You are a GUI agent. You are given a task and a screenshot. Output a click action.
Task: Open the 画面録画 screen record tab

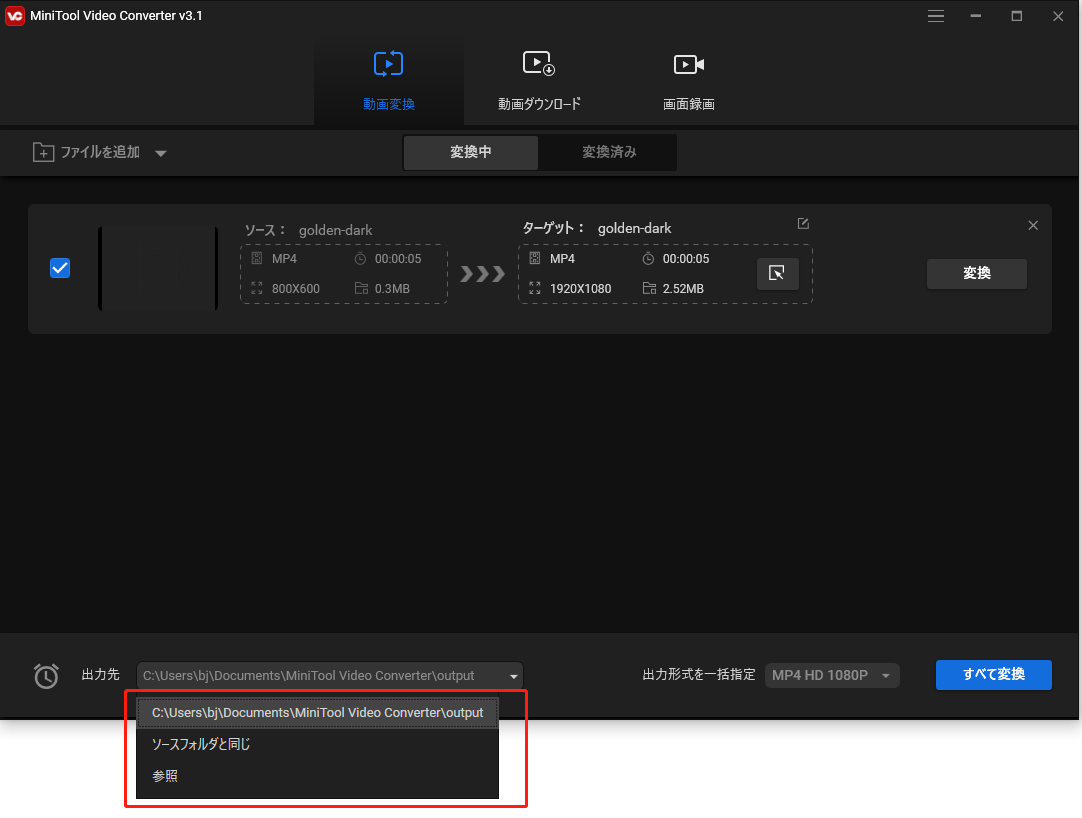click(x=688, y=81)
